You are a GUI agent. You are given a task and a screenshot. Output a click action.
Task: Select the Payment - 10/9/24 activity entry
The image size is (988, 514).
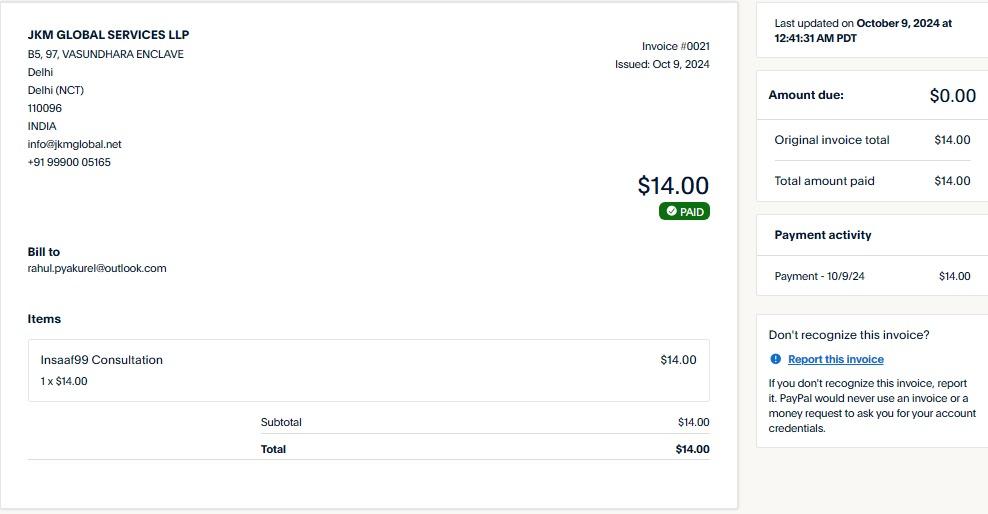[x=872, y=276]
